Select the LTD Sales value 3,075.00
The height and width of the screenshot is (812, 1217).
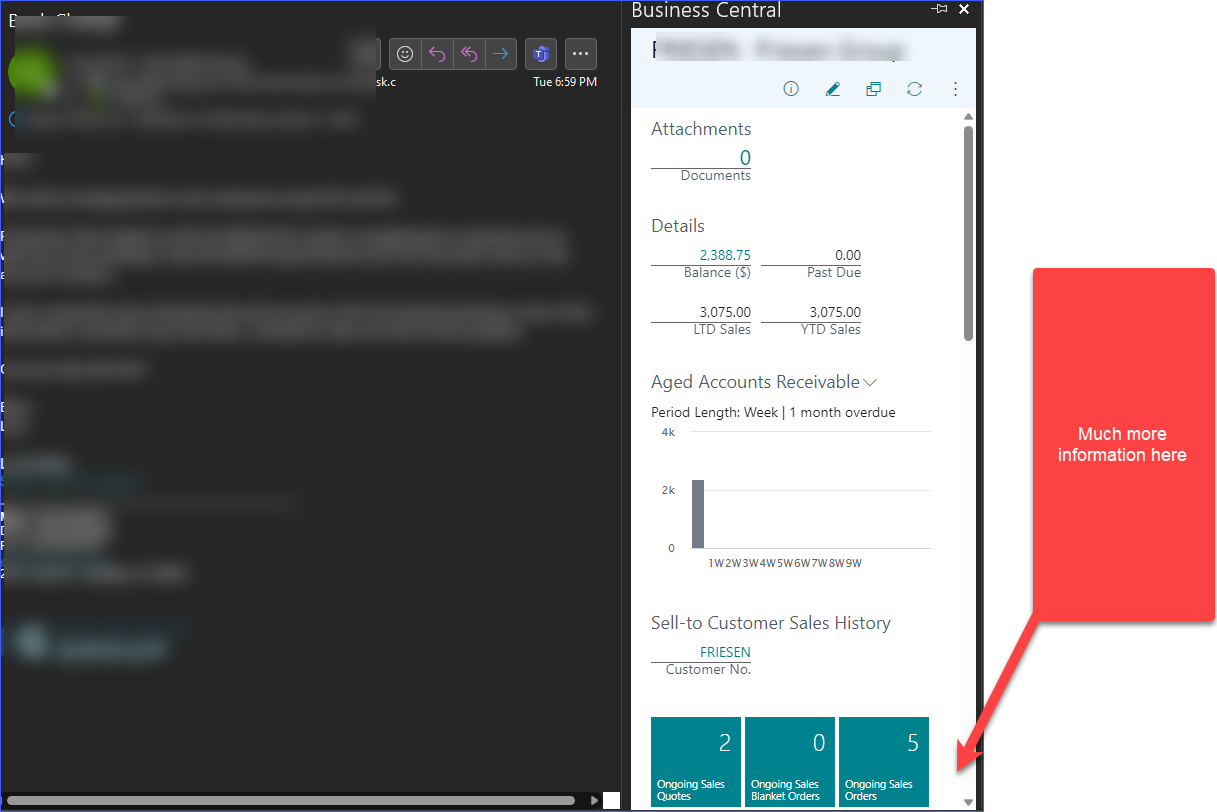point(725,312)
